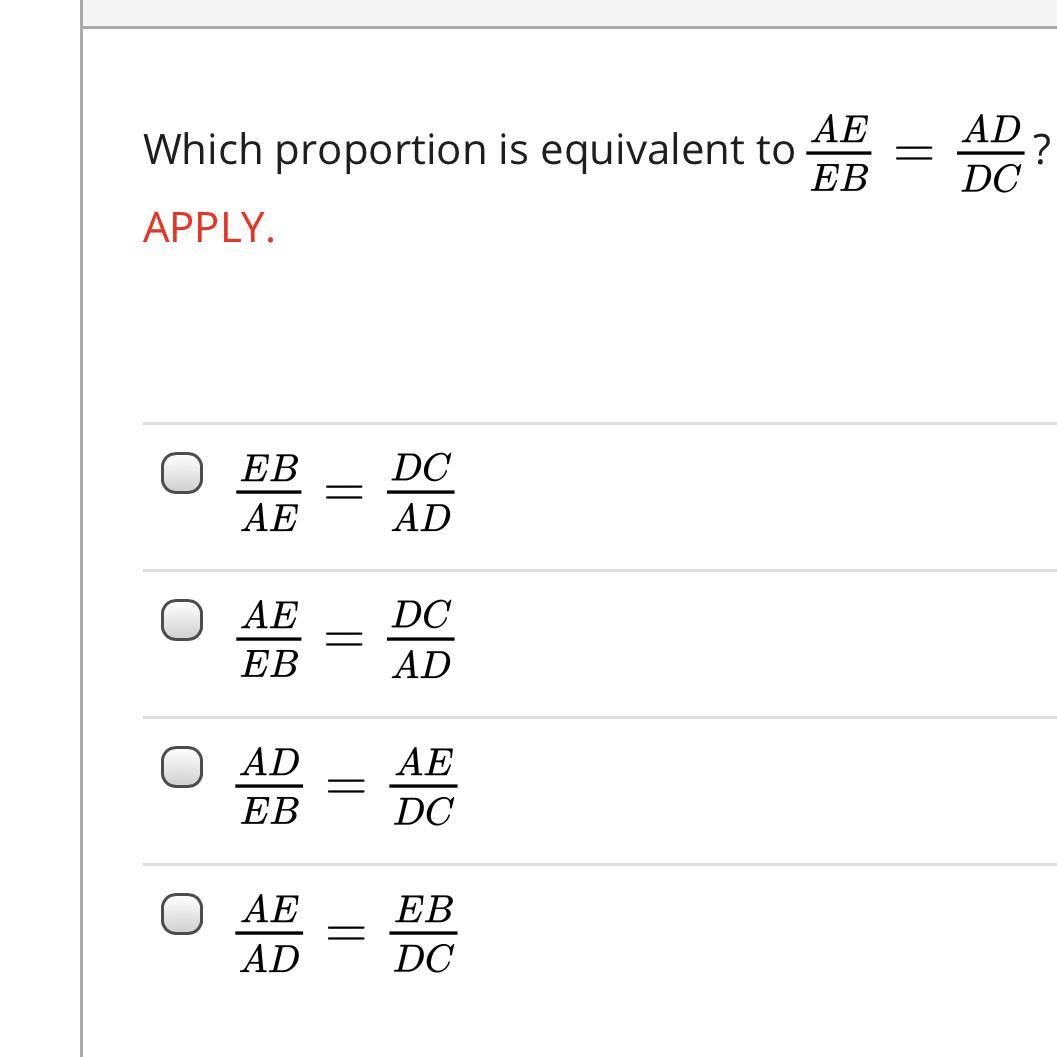This screenshot has width=1057, height=1057.
Task: Click the AE/AD fraction in the fourth answer
Action: click(269, 934)
